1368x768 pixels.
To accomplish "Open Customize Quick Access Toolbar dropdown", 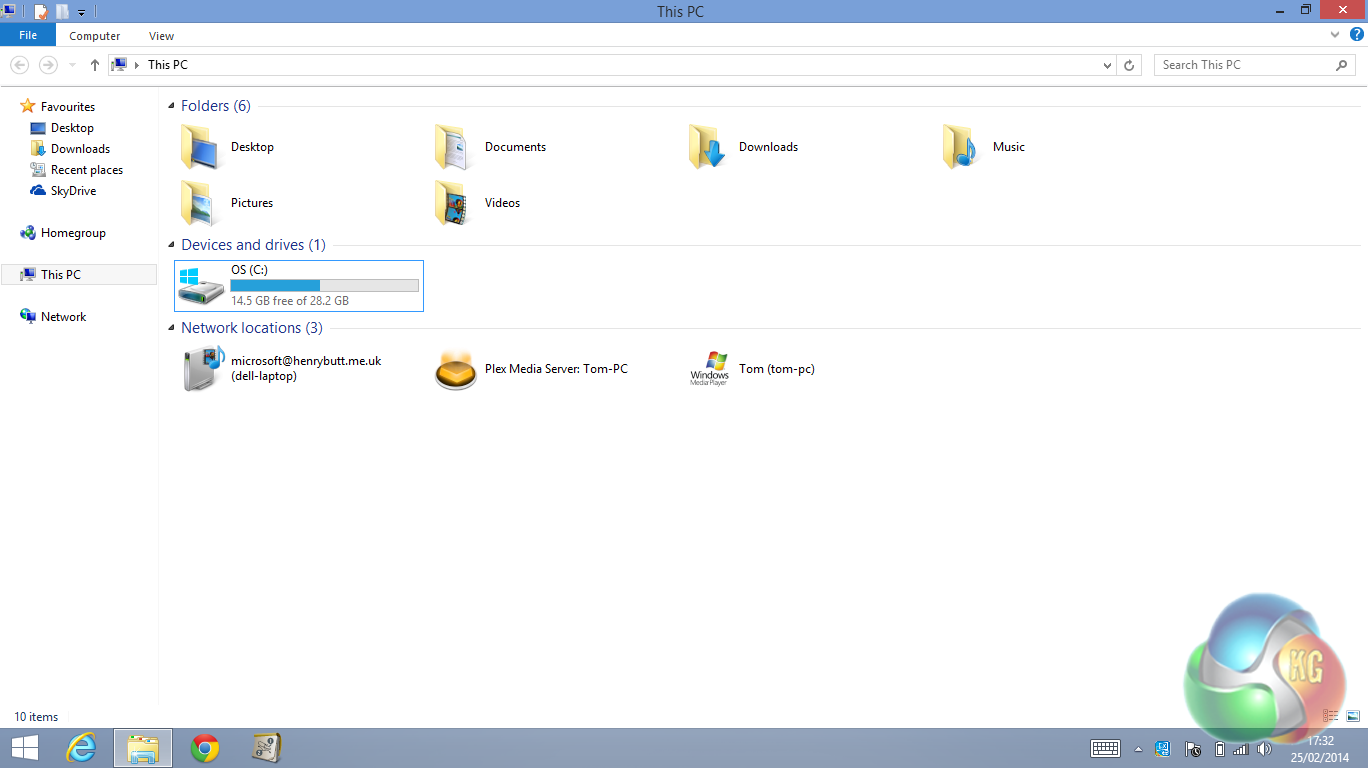I will coord(81,12).
